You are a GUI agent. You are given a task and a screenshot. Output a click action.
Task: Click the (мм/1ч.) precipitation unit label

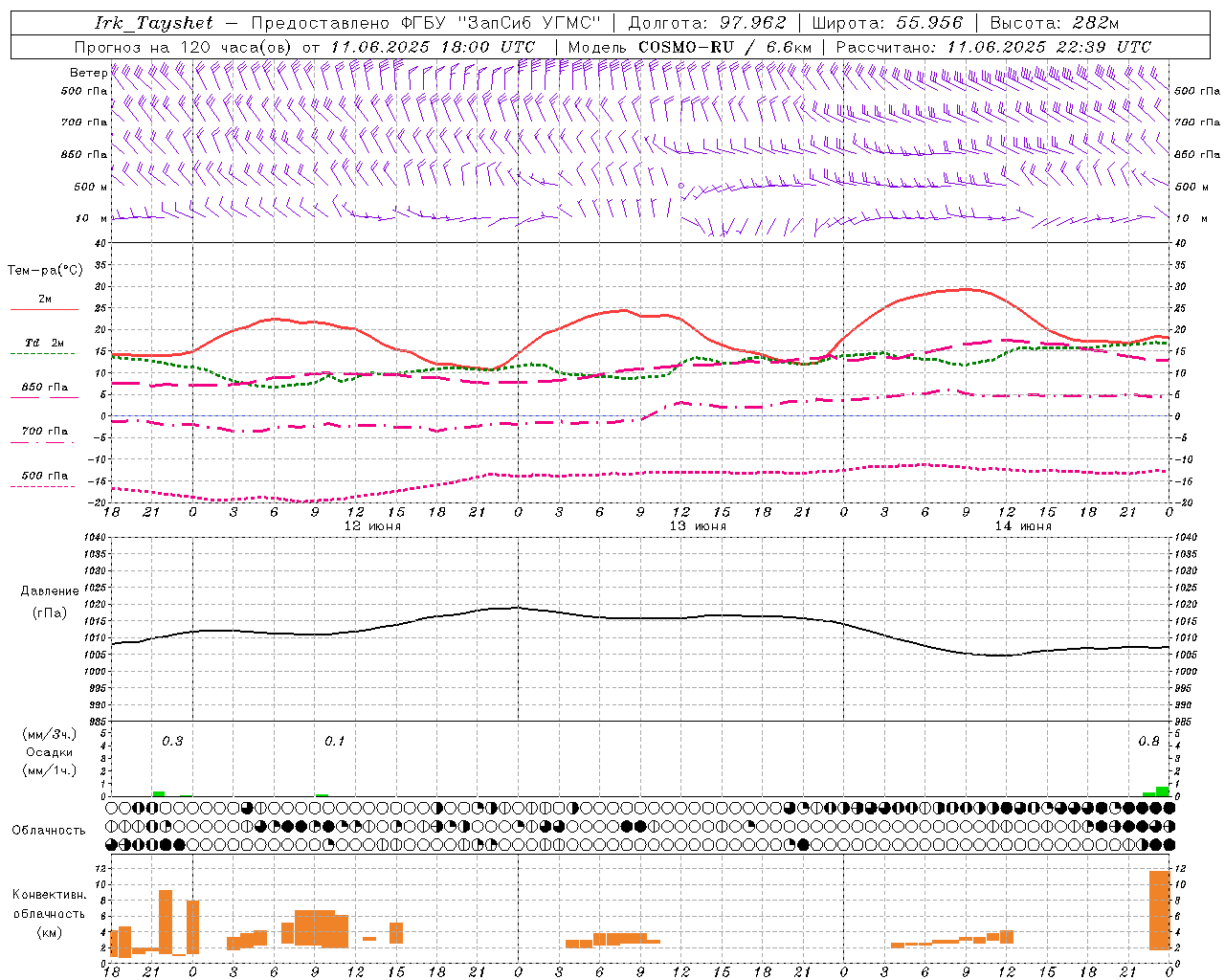pos(49,770)
